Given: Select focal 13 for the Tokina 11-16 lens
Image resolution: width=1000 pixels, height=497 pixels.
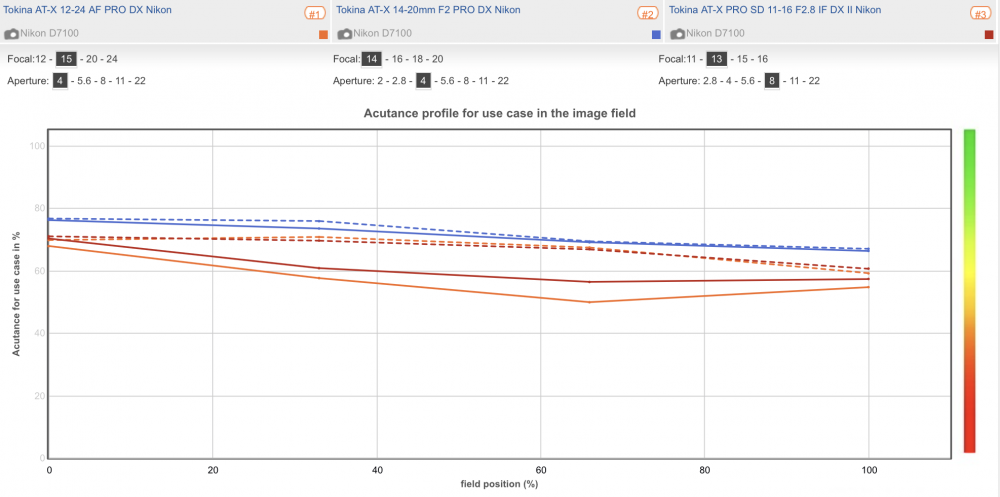Looking at the screenshot, I should 717,59.
